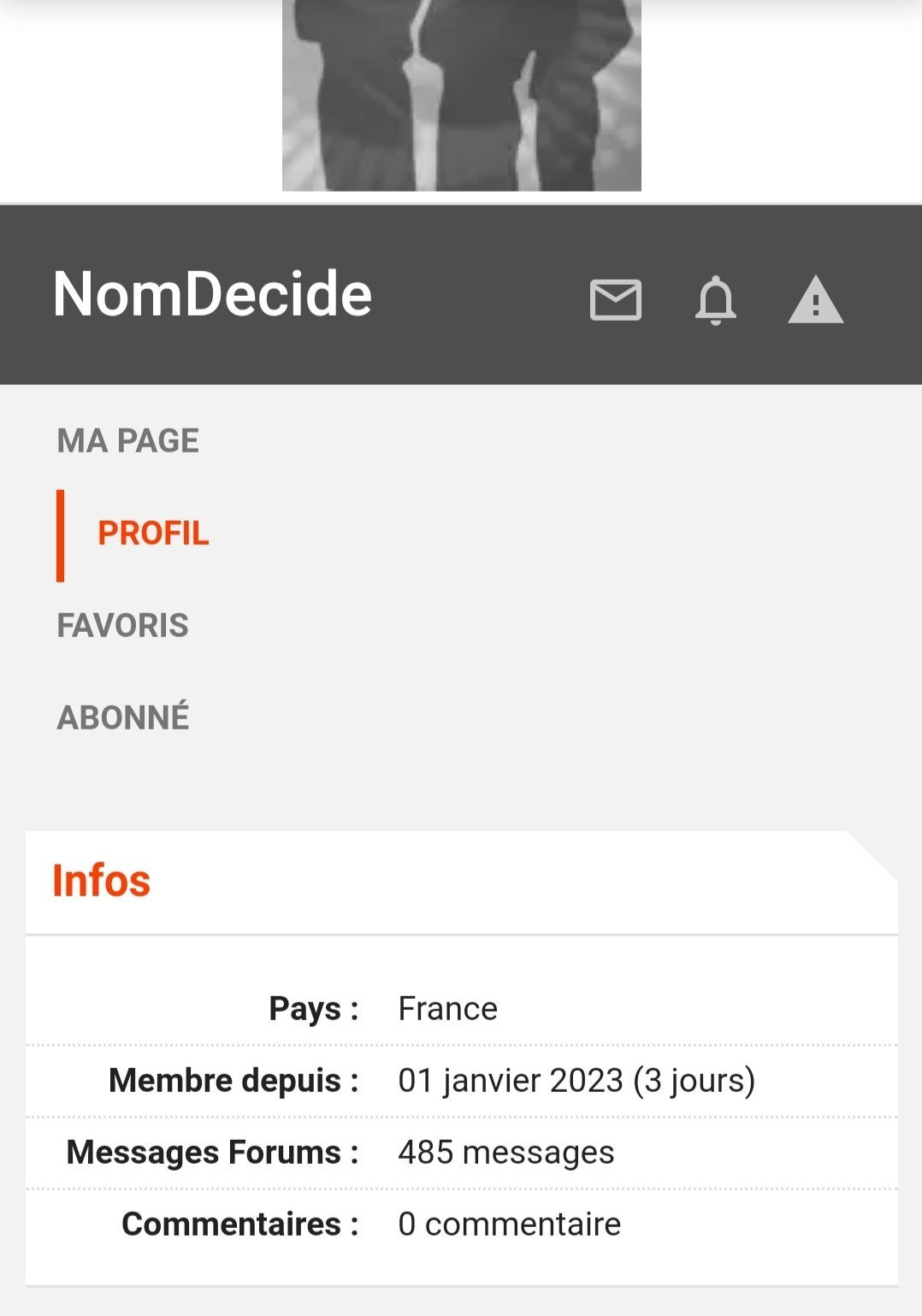Go to the FAVORIS tab
Image resolution: width=922 pixels, height=1316 pixels.
pos(123,626)
